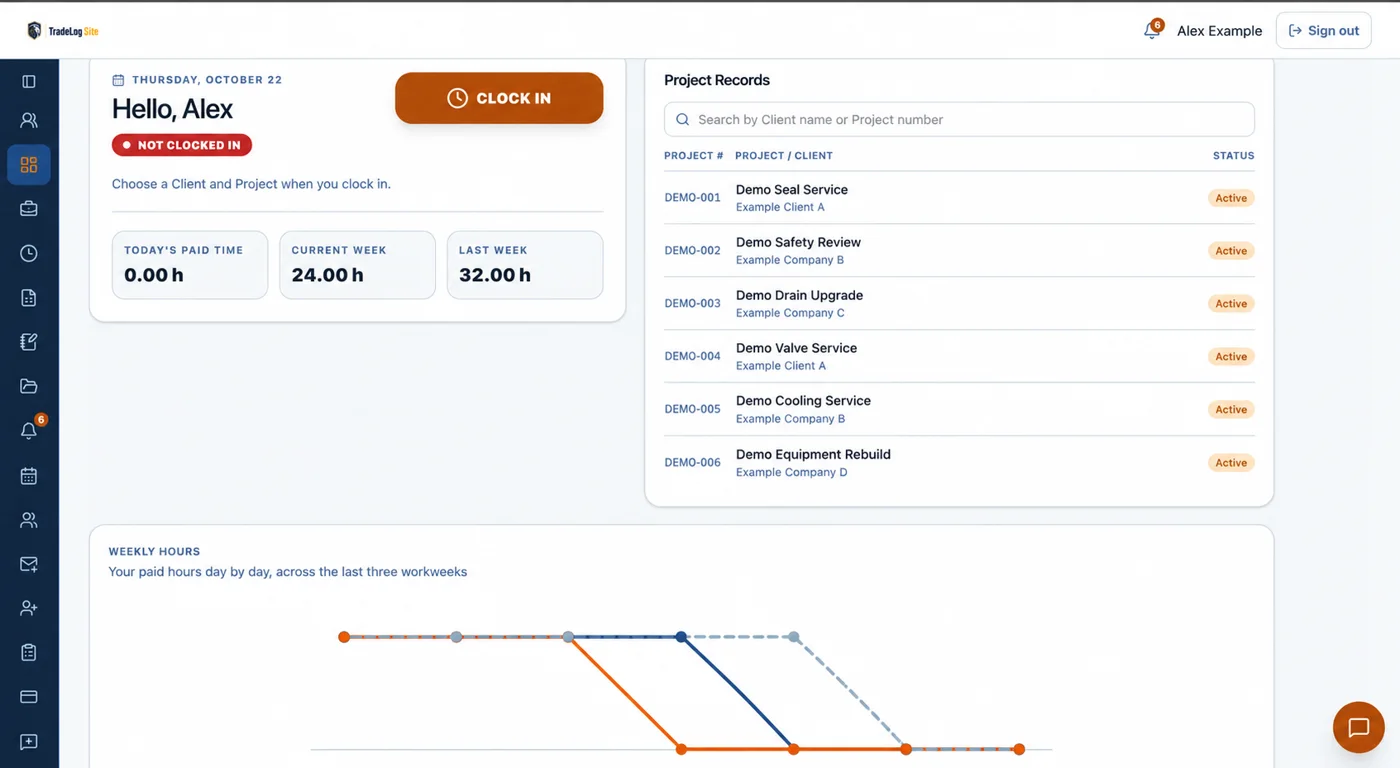Viewport: 1400px width, 768px height.
Task: Click the top-bar notification bell
Action: click(x=1152, y=30)
